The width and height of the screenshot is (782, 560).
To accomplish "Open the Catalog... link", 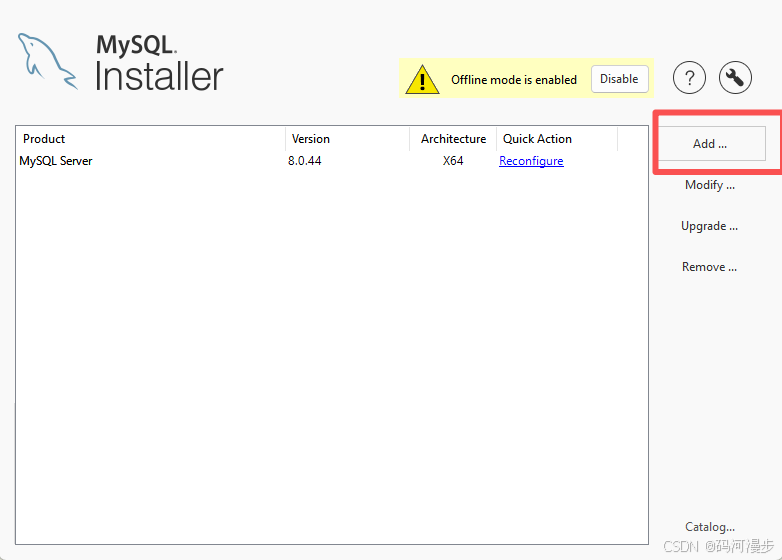I will tap(710, 527).
